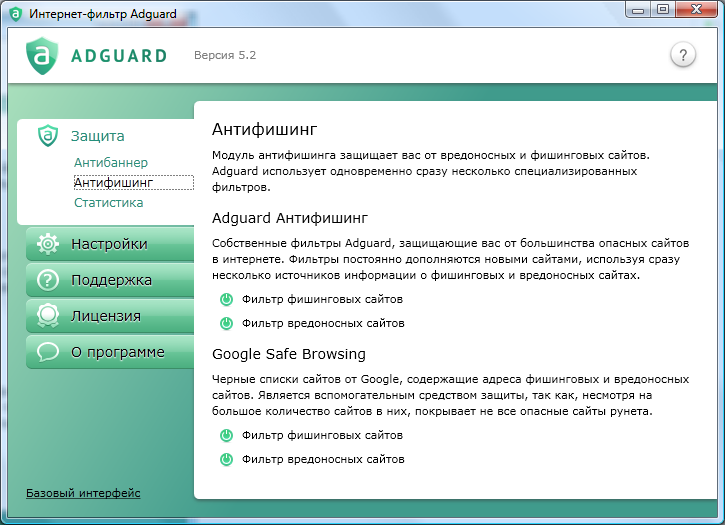Toggle Google Safe Browsing фильтр фишинговых сайтов
The image size is (725, 525).
[x=226, y=435]
